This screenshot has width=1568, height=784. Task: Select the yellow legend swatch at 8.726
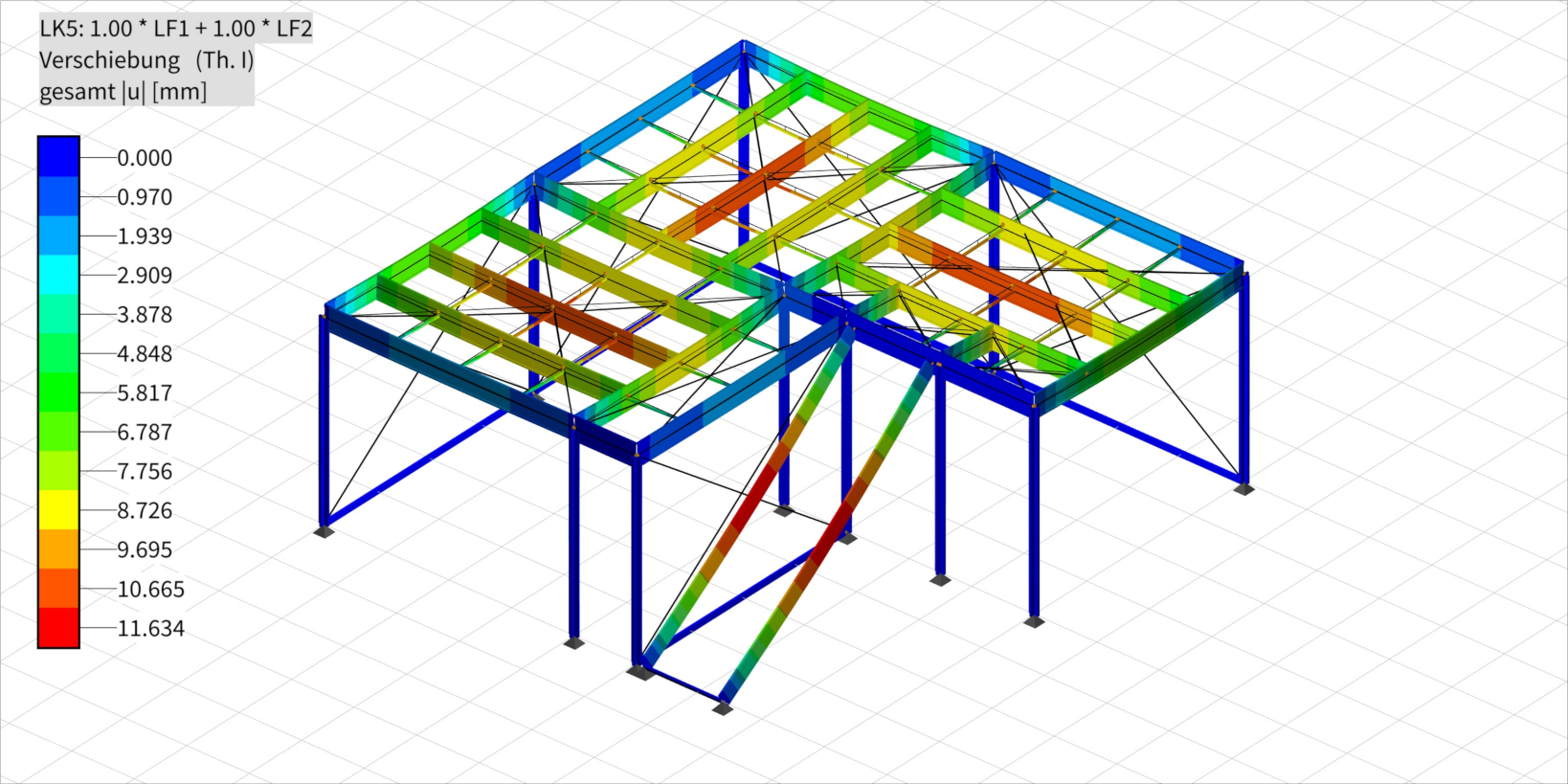click(58, 510)
